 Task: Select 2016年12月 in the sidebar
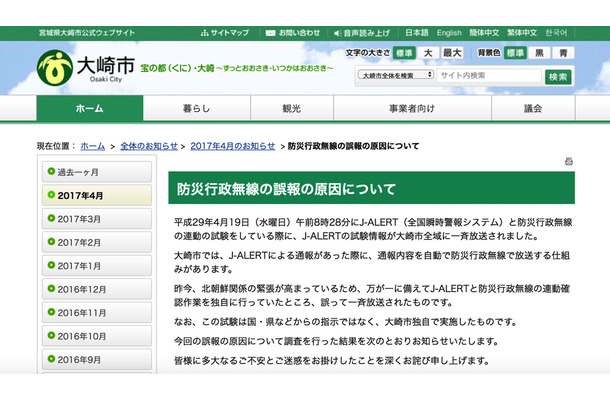click(x=97, y=289)
